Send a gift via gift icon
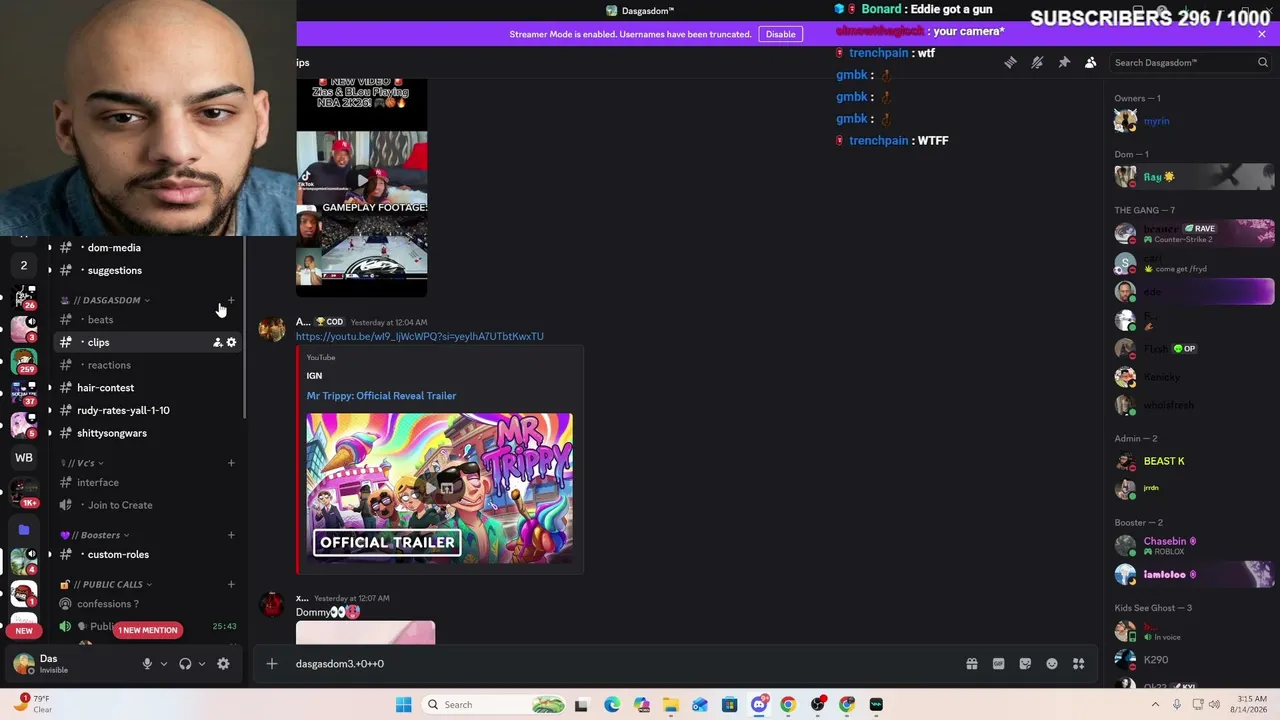The image size is (1280, 720). tap(971, 664)
